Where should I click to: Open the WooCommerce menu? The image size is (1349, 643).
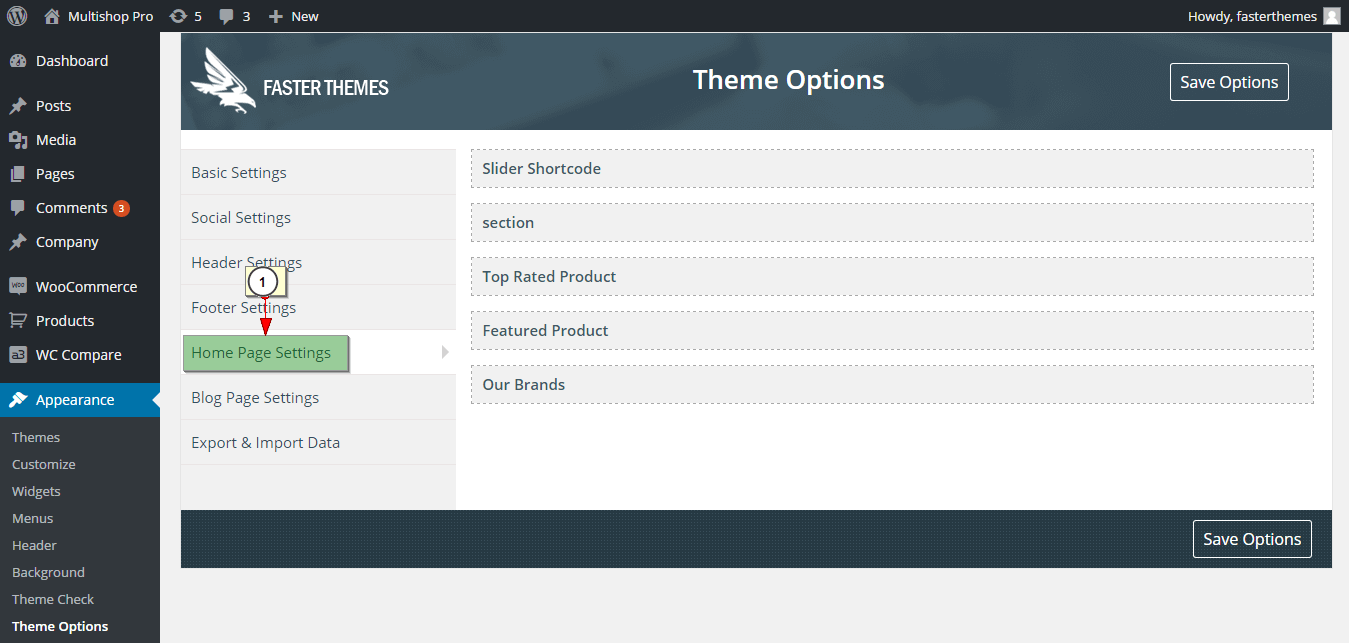[x=80, y=287]
